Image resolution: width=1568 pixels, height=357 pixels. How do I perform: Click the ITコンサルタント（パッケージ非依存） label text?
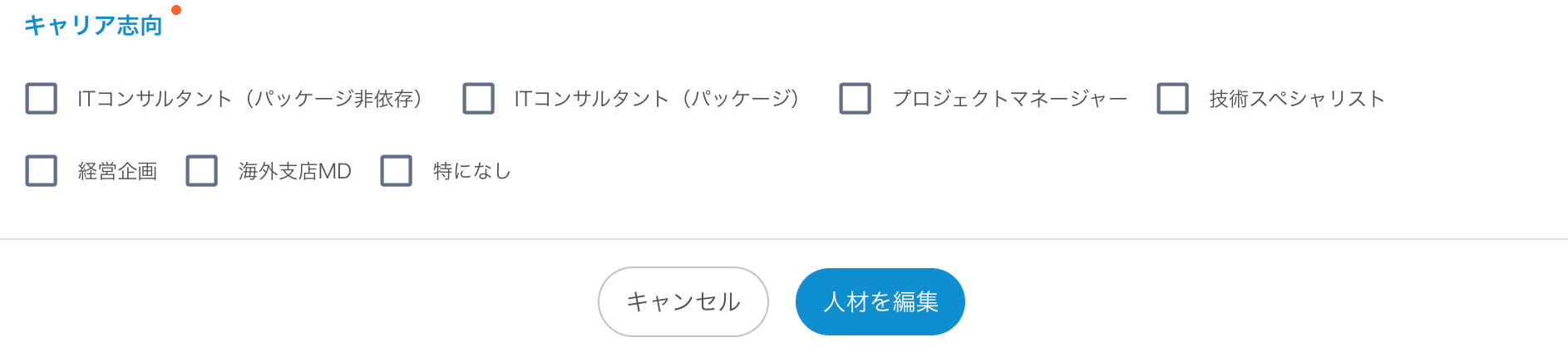(250, 99)
